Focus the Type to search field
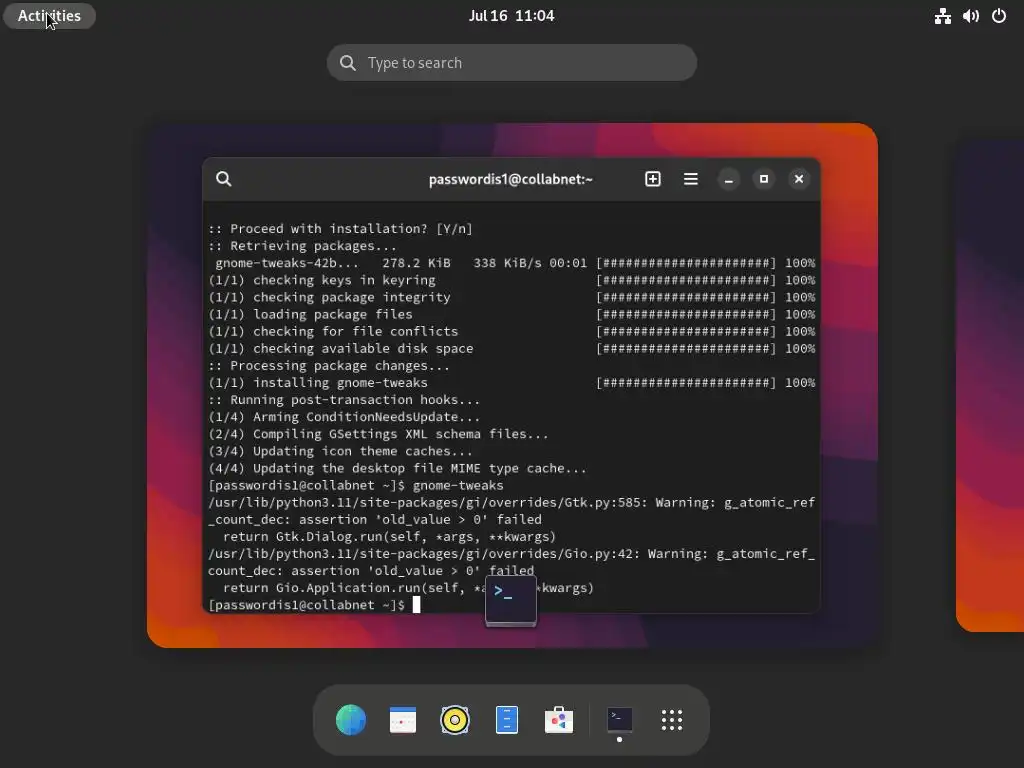Image resolution: width=1024 pixels, height=768 pixels. click(x=511, y=63)
